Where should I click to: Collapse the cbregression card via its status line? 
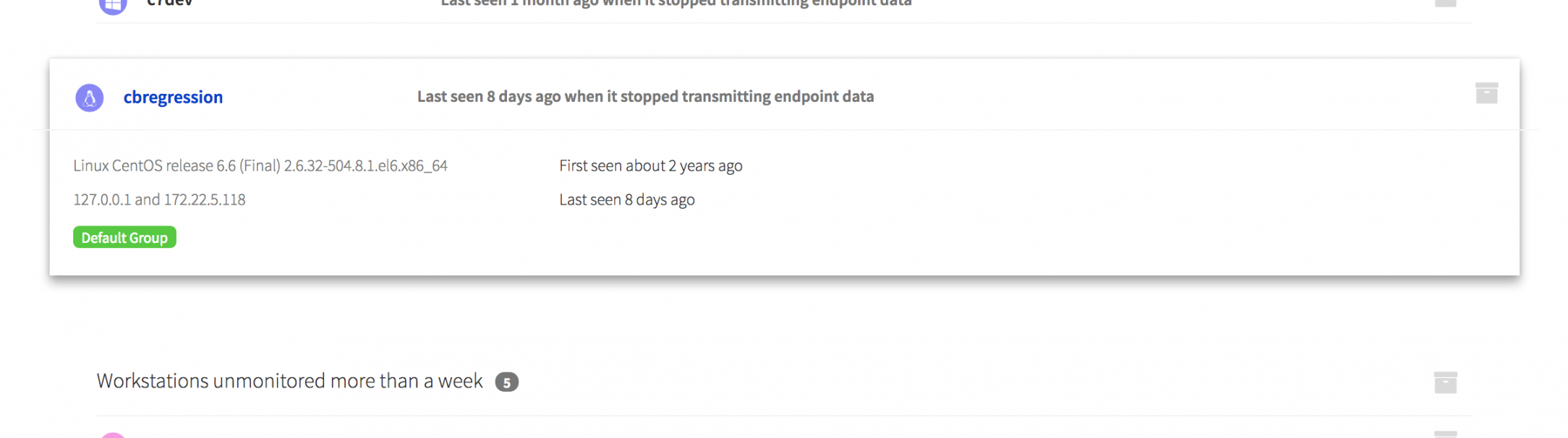click(x=645, y=97)
